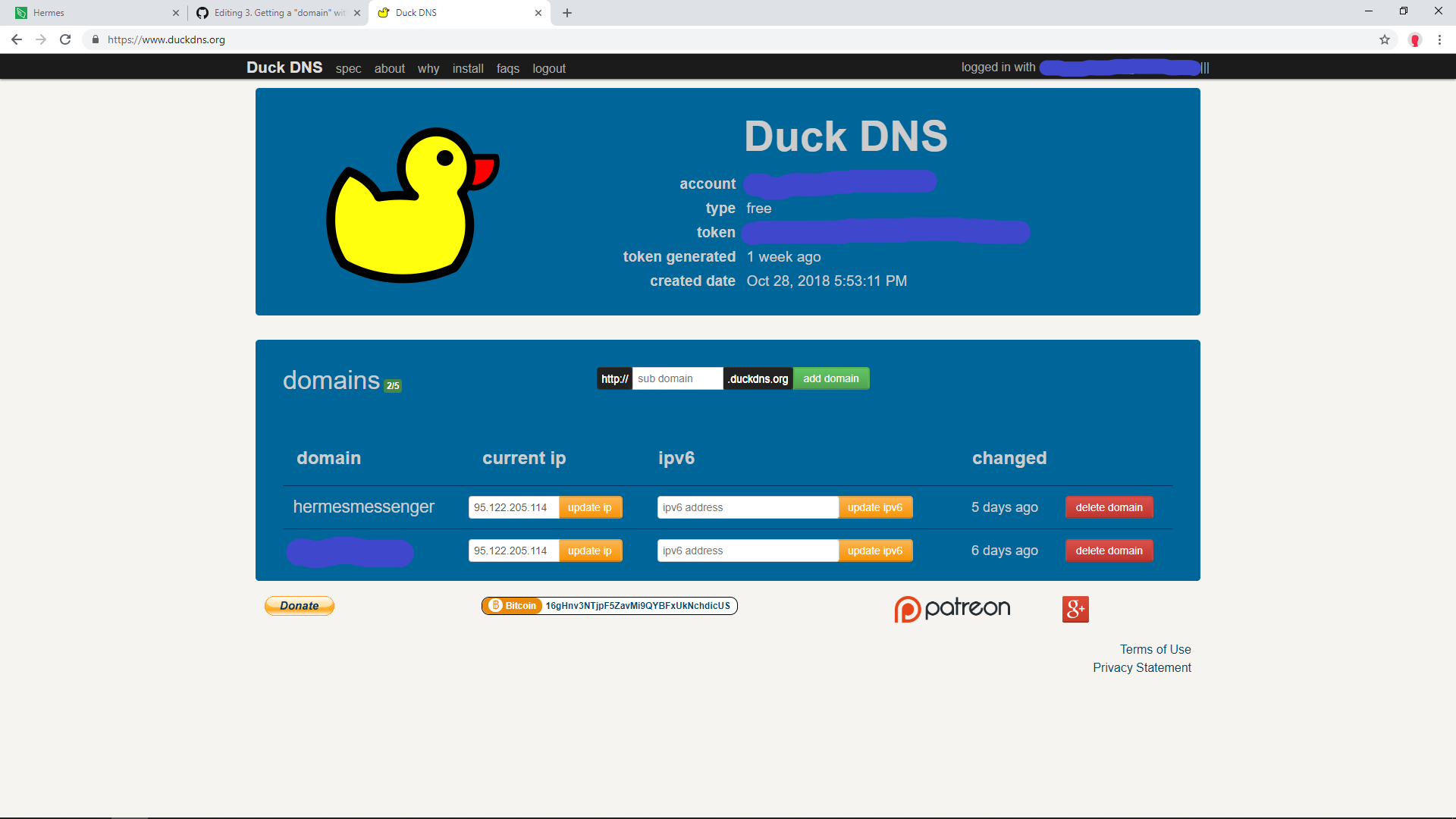Open the about page

click(x=390, y=68)
